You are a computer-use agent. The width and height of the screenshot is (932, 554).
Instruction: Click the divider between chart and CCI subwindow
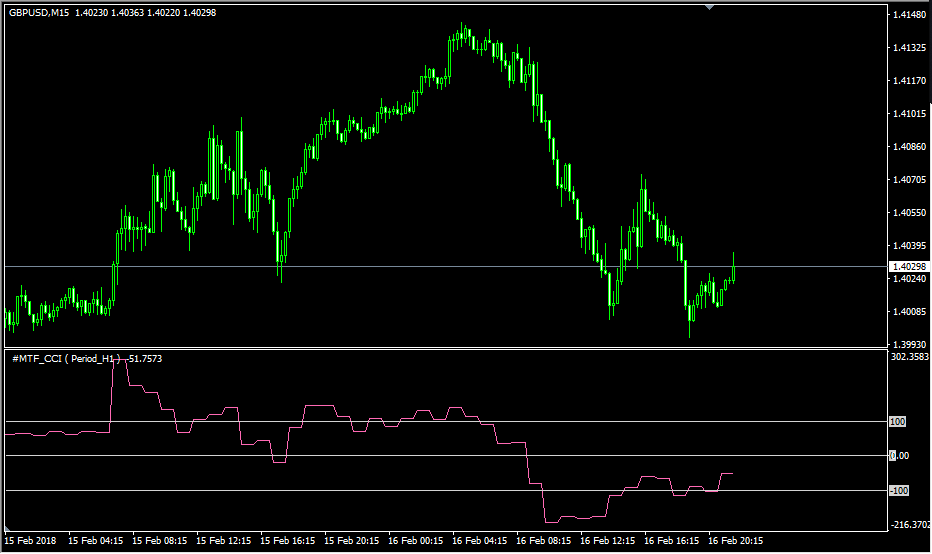pos(444,349)
